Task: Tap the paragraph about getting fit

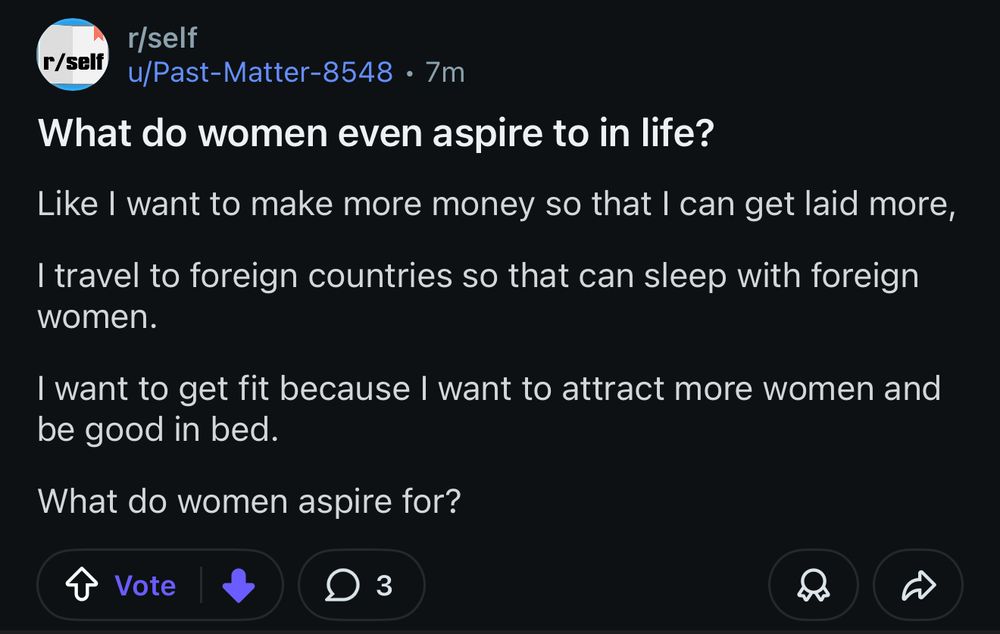Action: (488, 408)
